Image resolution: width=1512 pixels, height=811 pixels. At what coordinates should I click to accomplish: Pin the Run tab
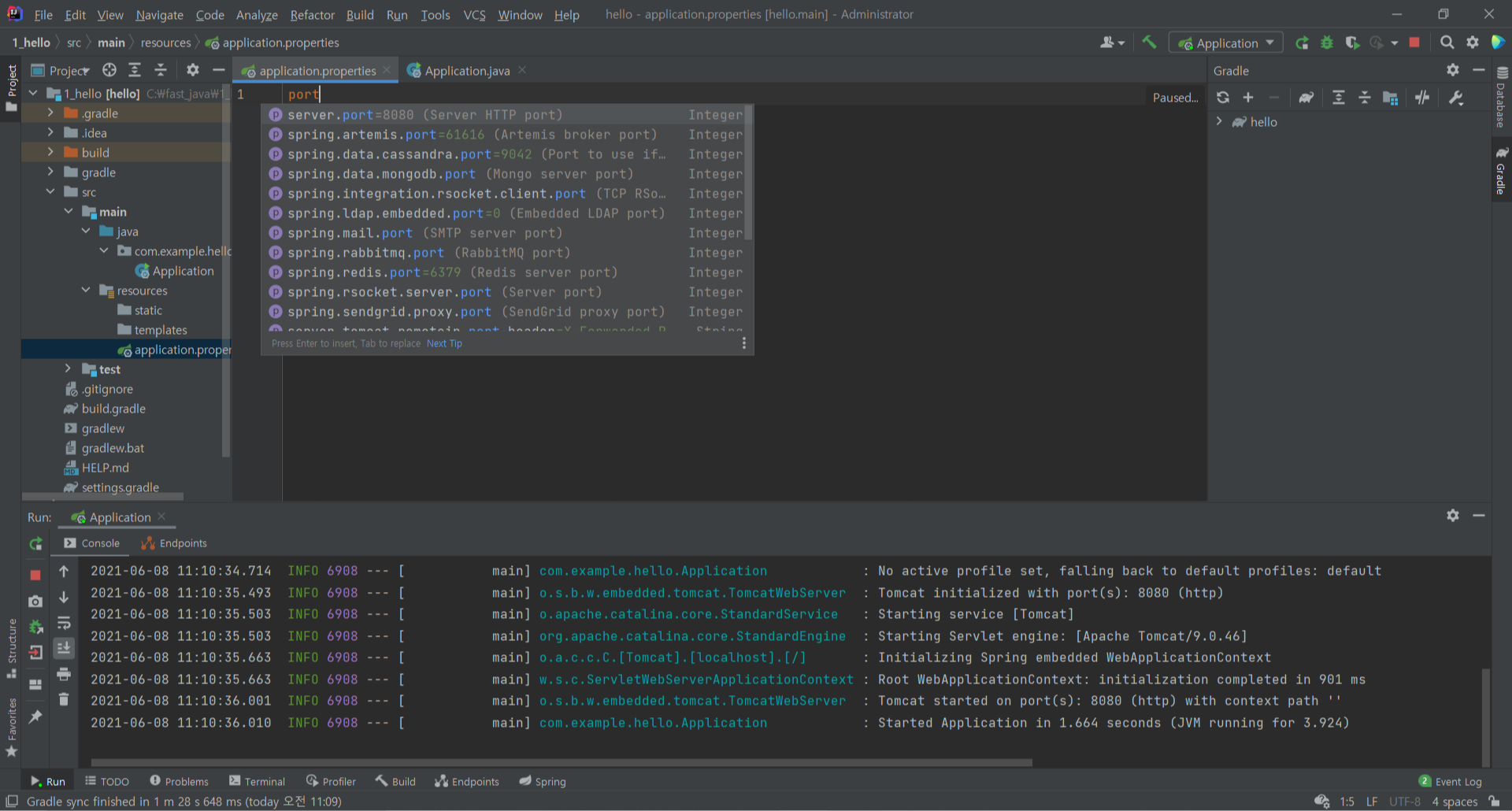(x=35, y=717)
